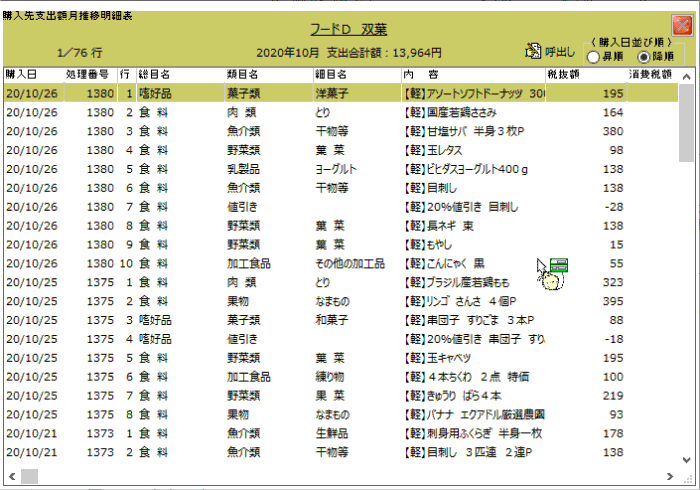Click the vertical scrollbar down arrow

point(687,460)
